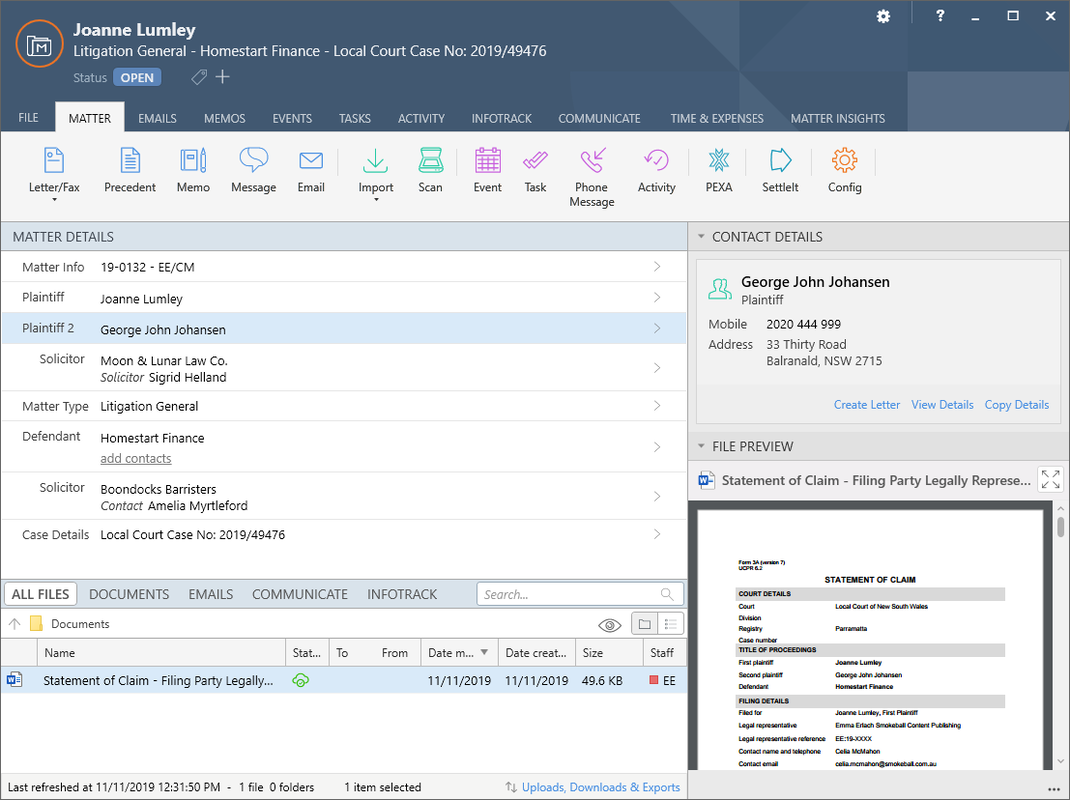This screenshot has height=800, width=1070.
Task: Switch the file list to folder view
Action: (642, 624)
